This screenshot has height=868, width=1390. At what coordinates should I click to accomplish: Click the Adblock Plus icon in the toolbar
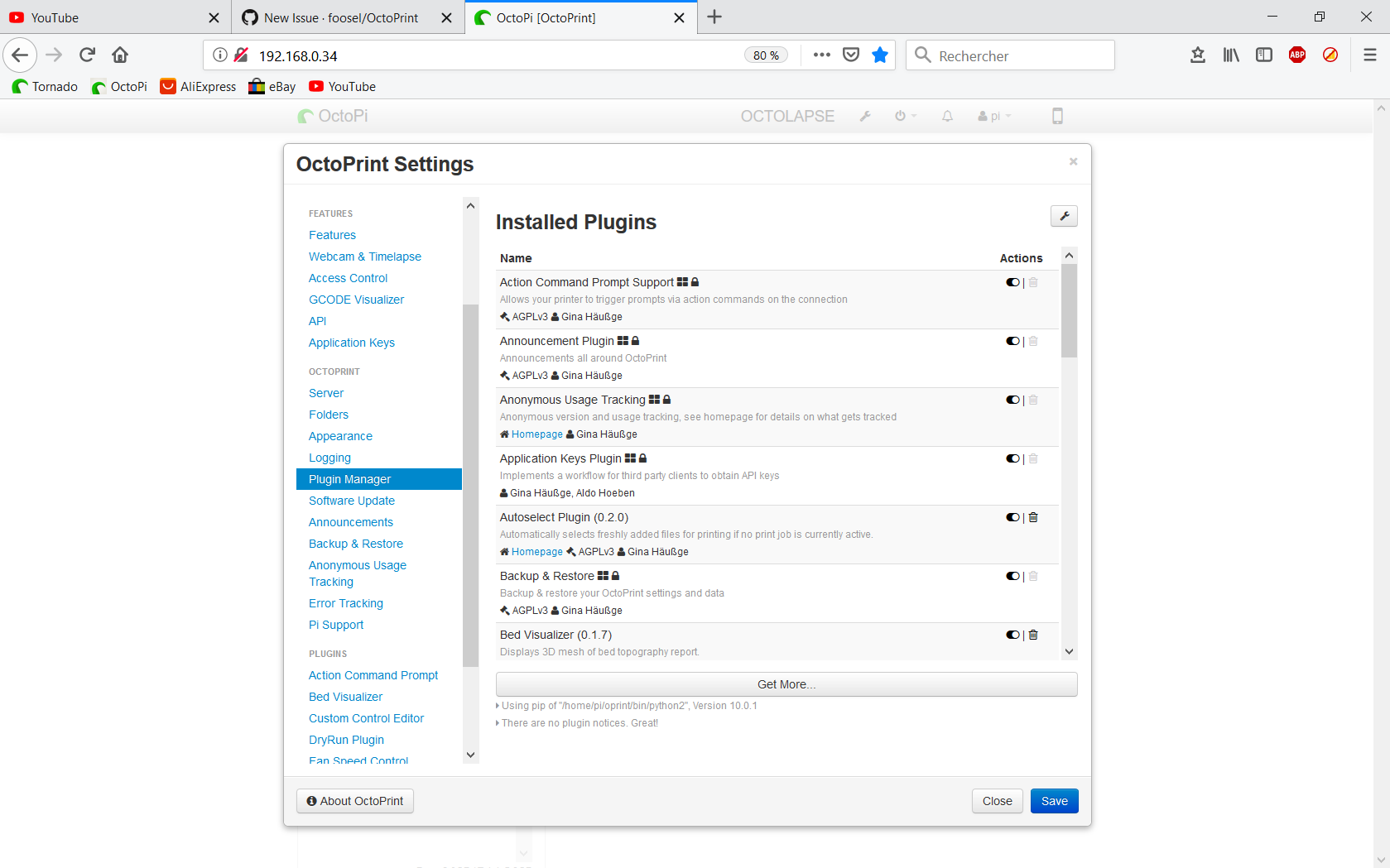click(x=1296, y=55)
